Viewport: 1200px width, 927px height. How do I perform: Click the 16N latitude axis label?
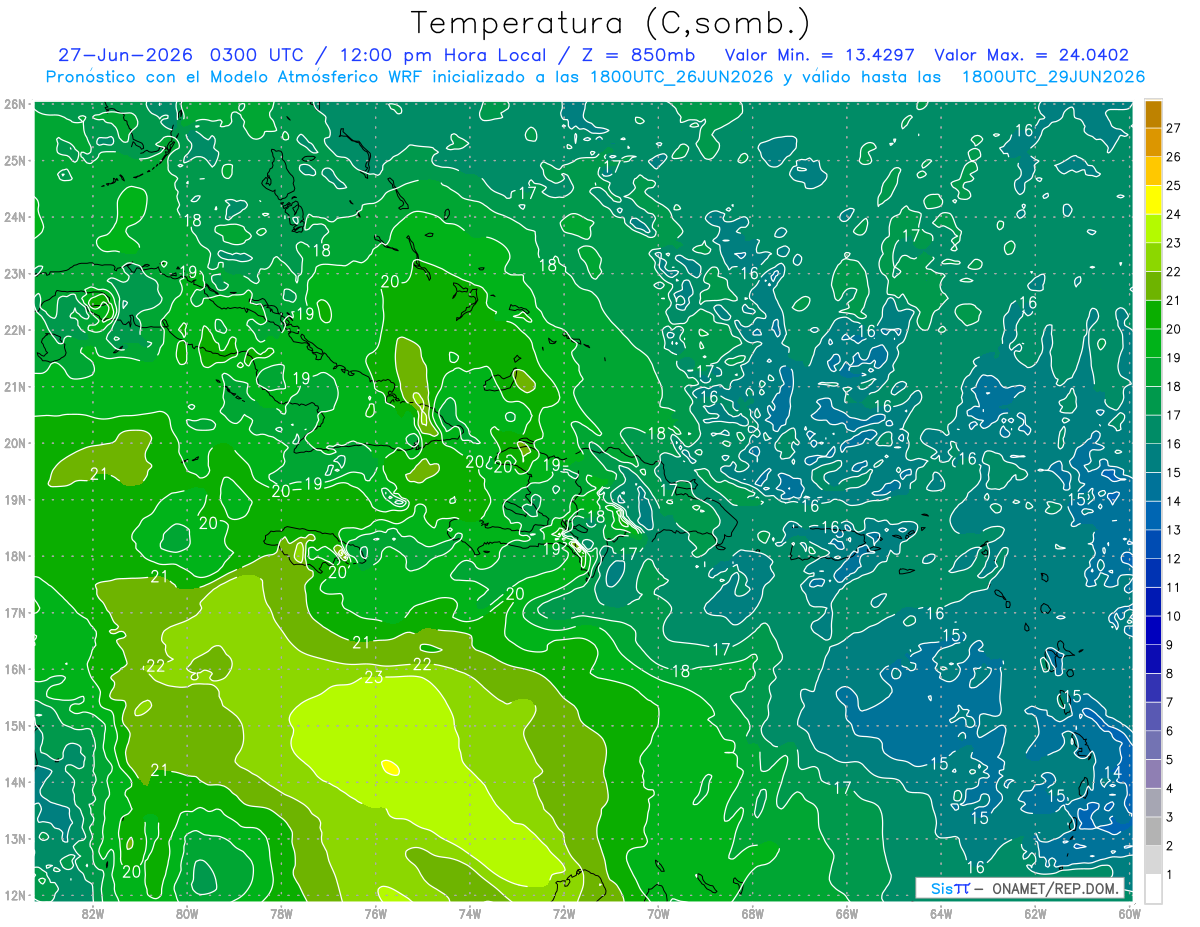click(x=14, y=669)
